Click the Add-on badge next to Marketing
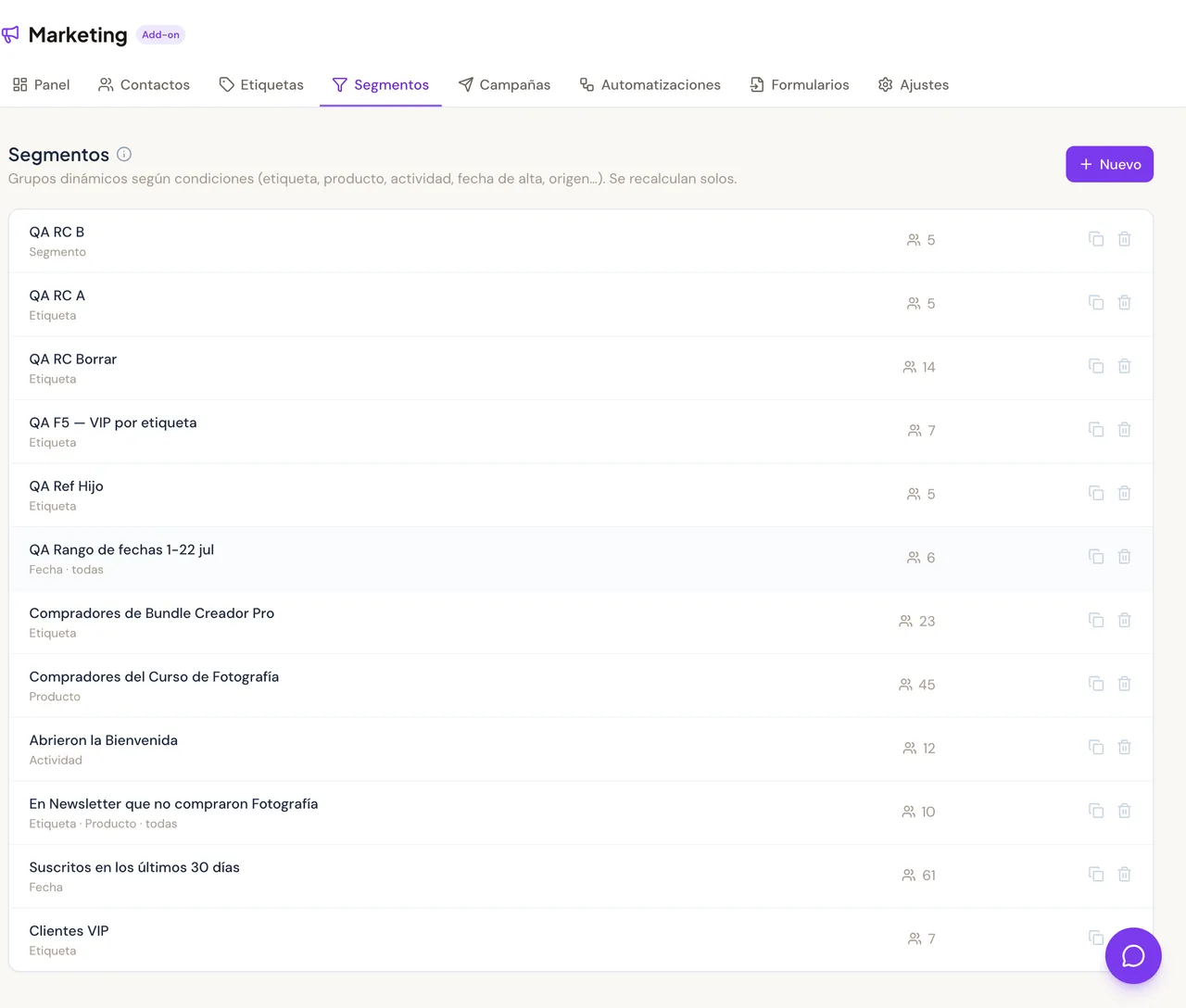This screenshot has width=1186, height=1008. [160, 34]
